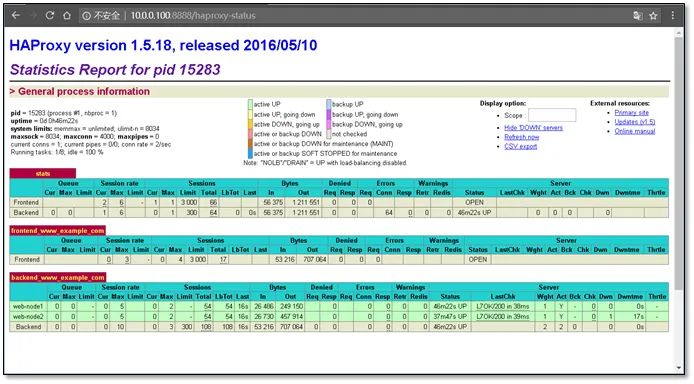Click frontend_www_example_com Frontend OPEN status
Viewport: 694px width, 384px height.
[478, 259]
